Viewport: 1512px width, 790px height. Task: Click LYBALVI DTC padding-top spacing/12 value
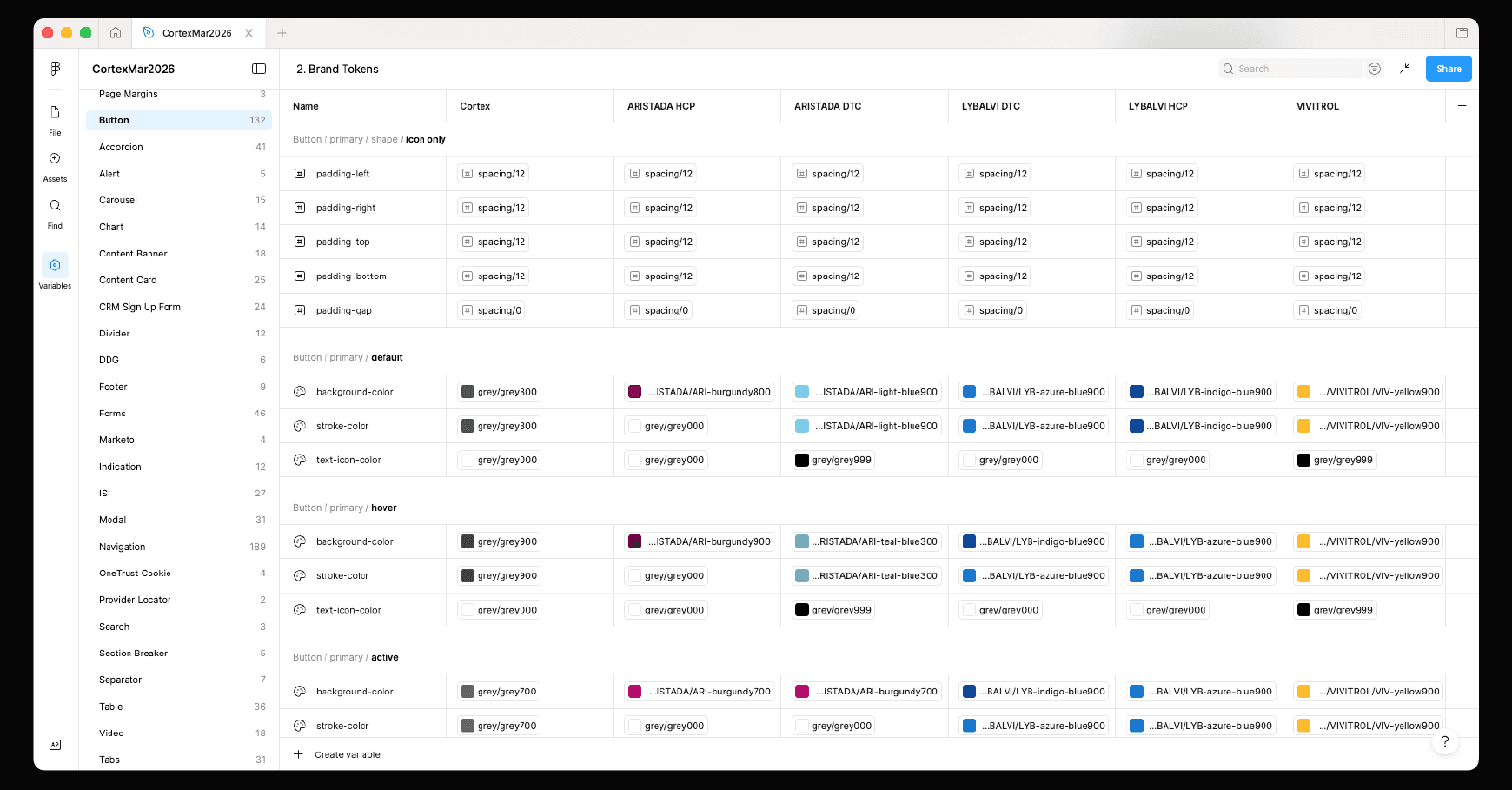[995, 242]
